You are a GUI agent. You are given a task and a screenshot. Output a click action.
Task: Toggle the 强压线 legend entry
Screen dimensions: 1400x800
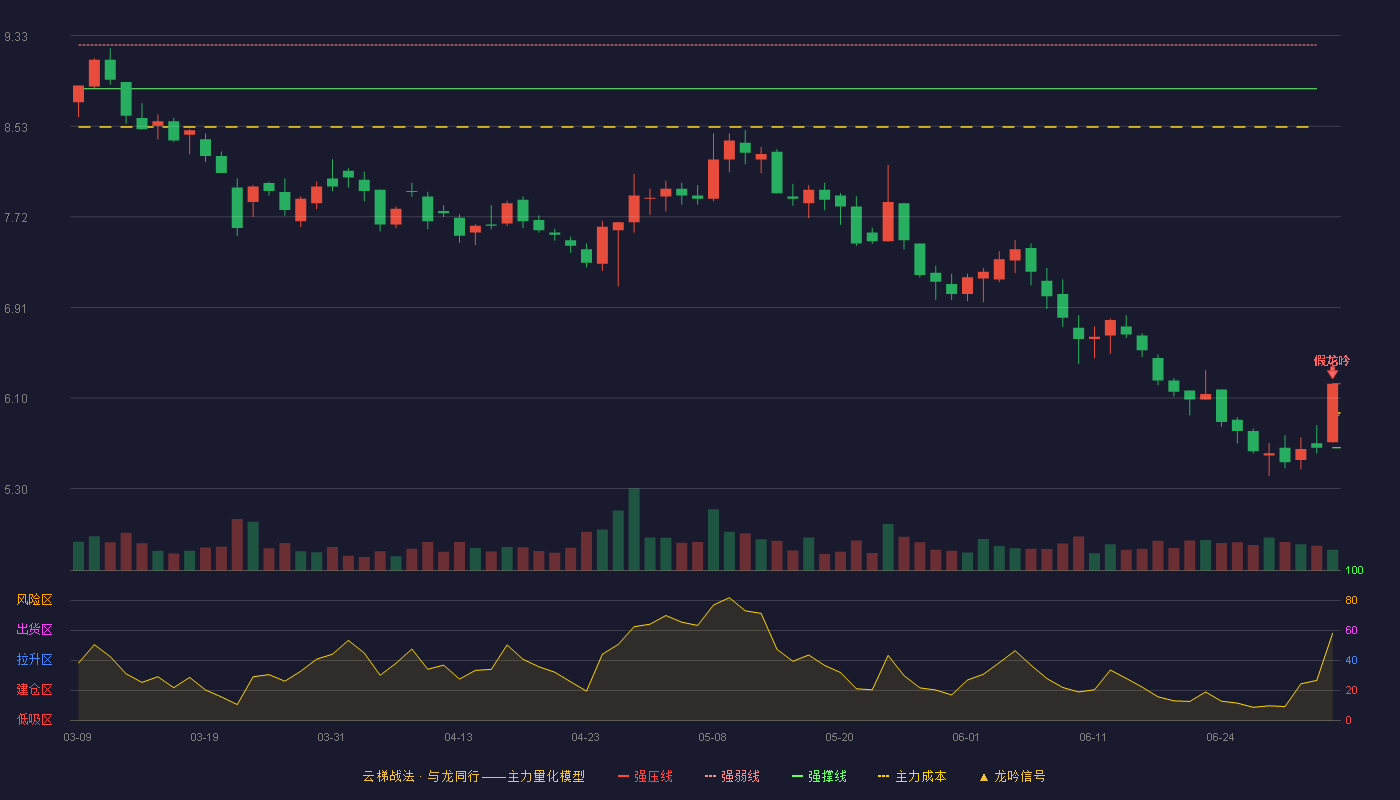coord(645,776)
